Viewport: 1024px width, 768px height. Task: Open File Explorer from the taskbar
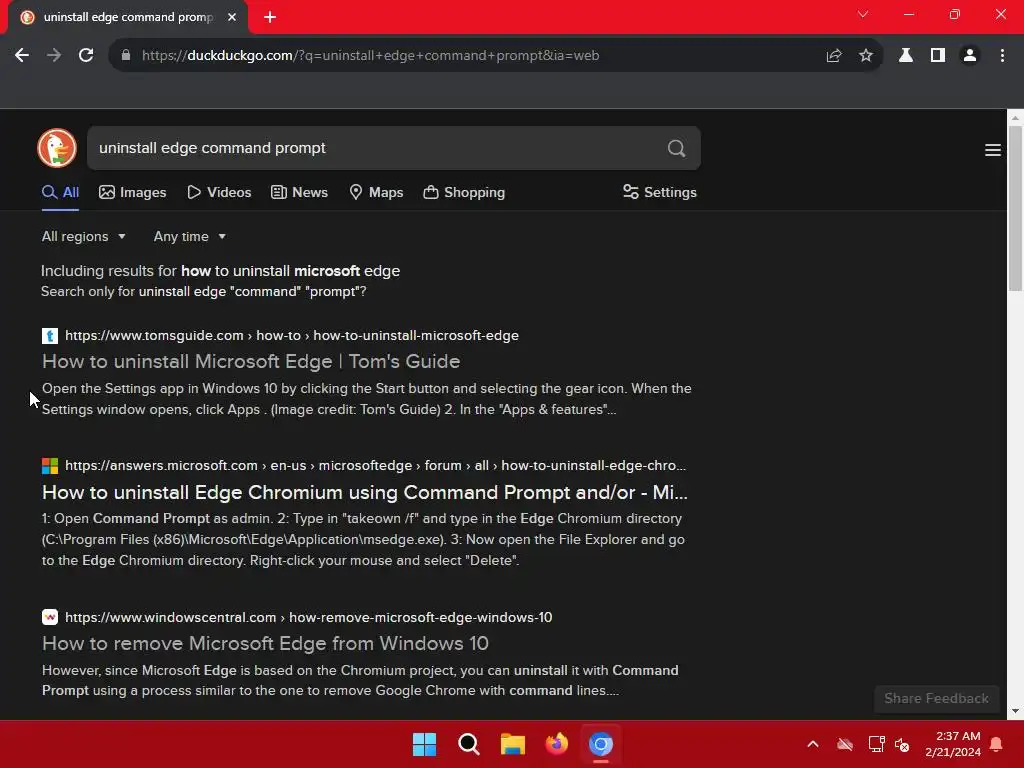click(x=513, y=744)
